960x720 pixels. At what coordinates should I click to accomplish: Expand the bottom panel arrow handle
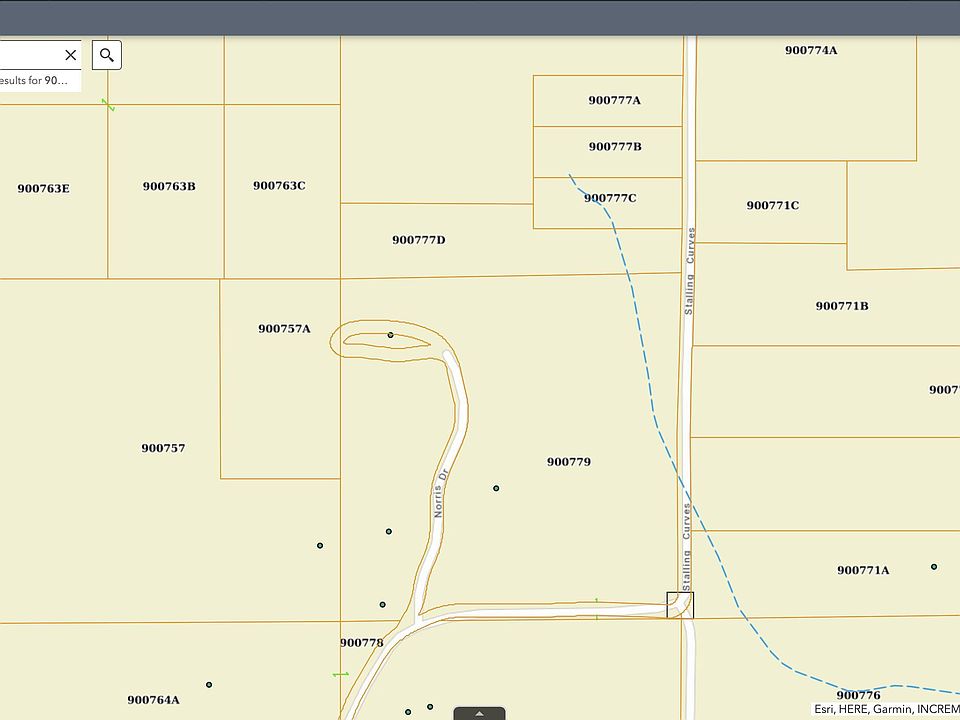pos(479,713)
